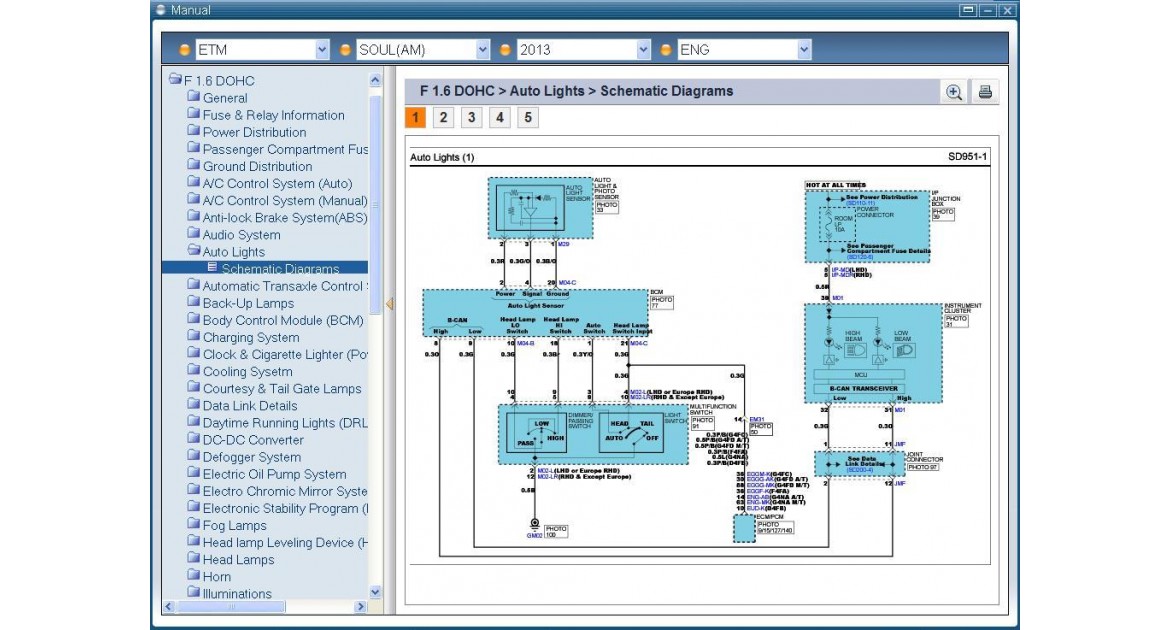This screenshot has height=630, width=1170.
Task: Open A/C Control System (Manual) folder
Action: [x=277, y=201]
